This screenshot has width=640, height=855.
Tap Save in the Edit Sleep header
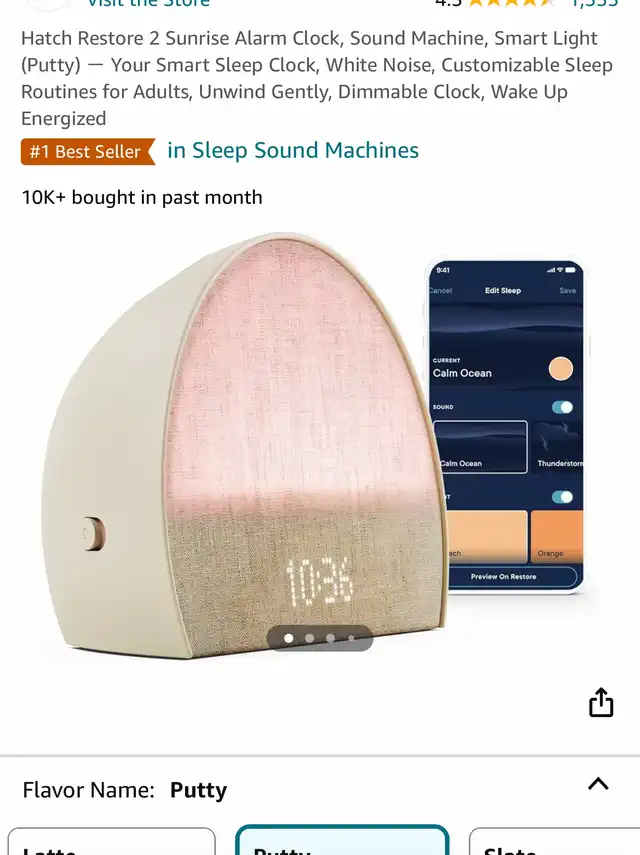567,291
